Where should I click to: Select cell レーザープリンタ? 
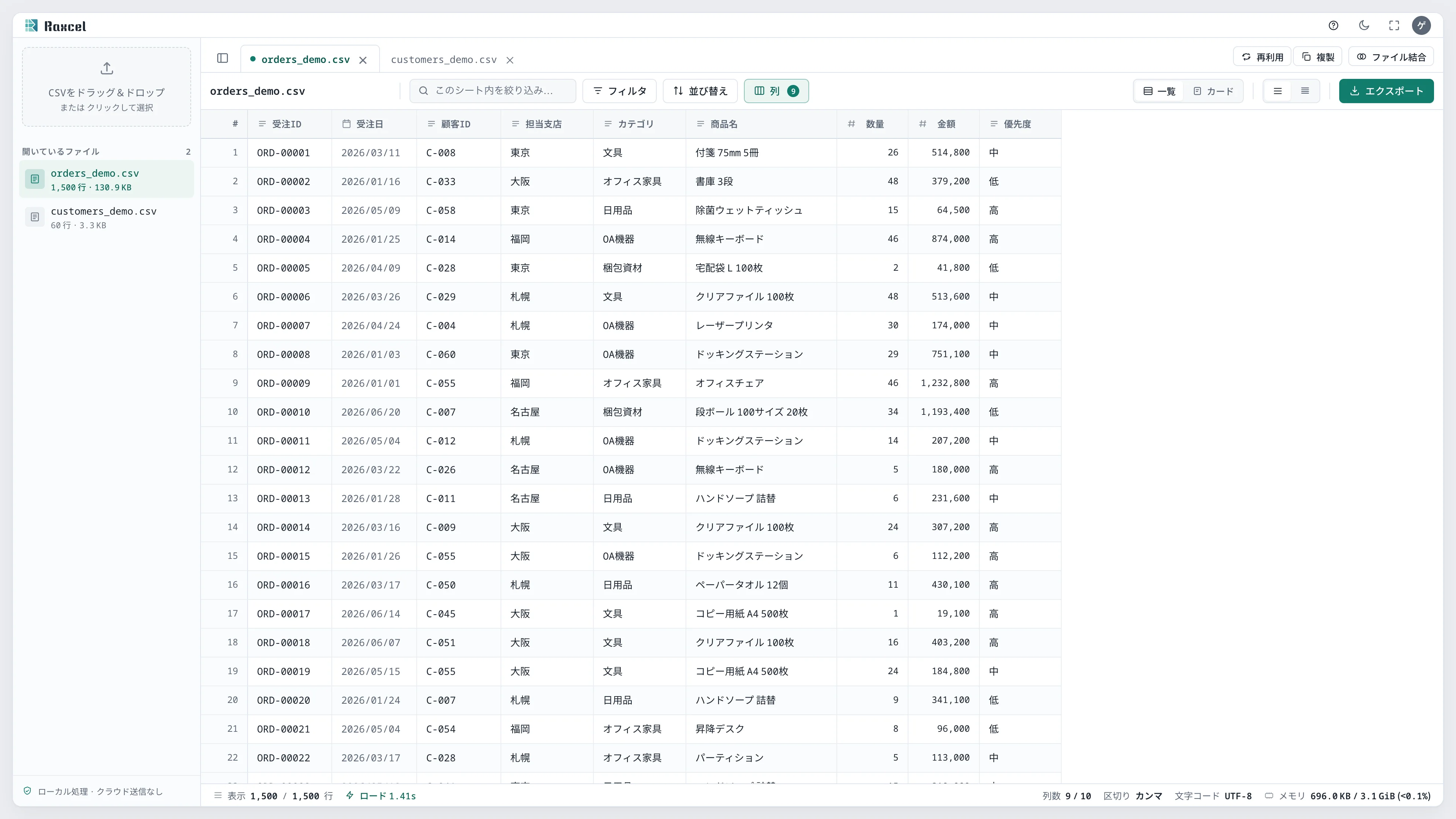761,326
